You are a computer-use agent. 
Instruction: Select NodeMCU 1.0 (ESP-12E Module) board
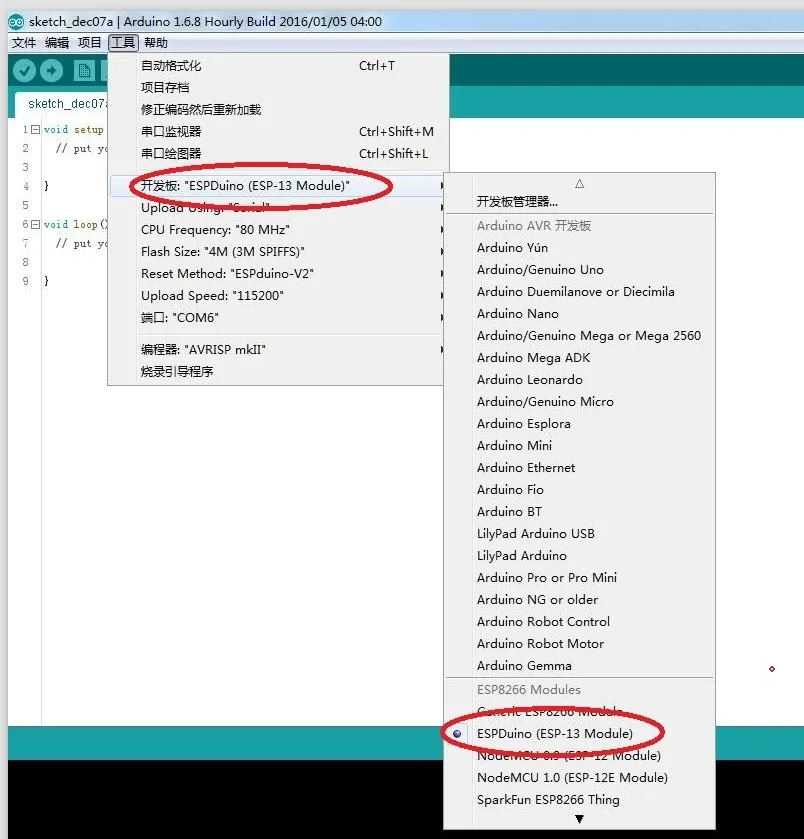(x=580, y=777)
